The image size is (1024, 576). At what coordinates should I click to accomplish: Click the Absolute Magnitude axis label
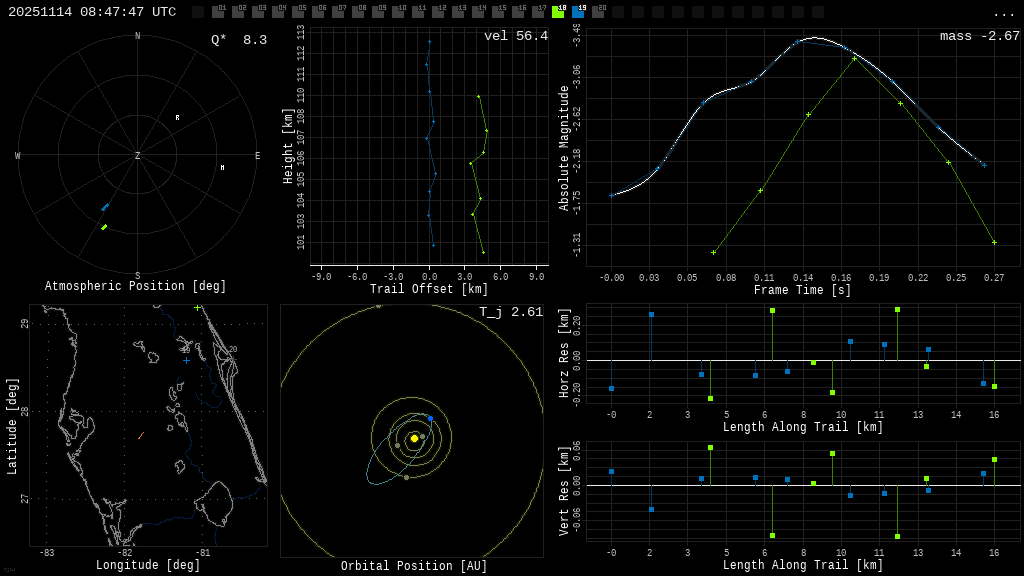[564, 148]
